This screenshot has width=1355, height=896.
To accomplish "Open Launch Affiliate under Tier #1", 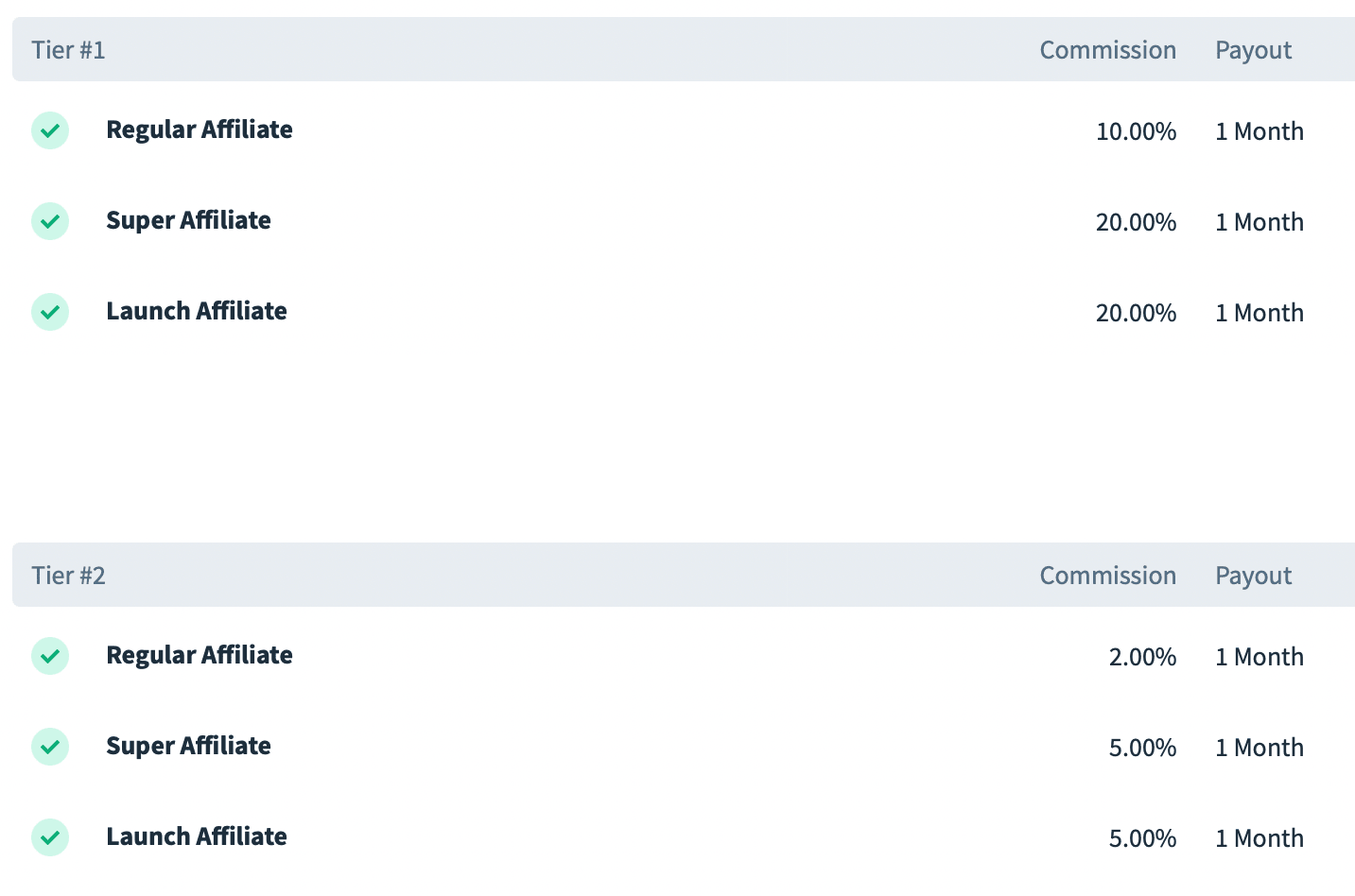I will [x=196, y=311].
